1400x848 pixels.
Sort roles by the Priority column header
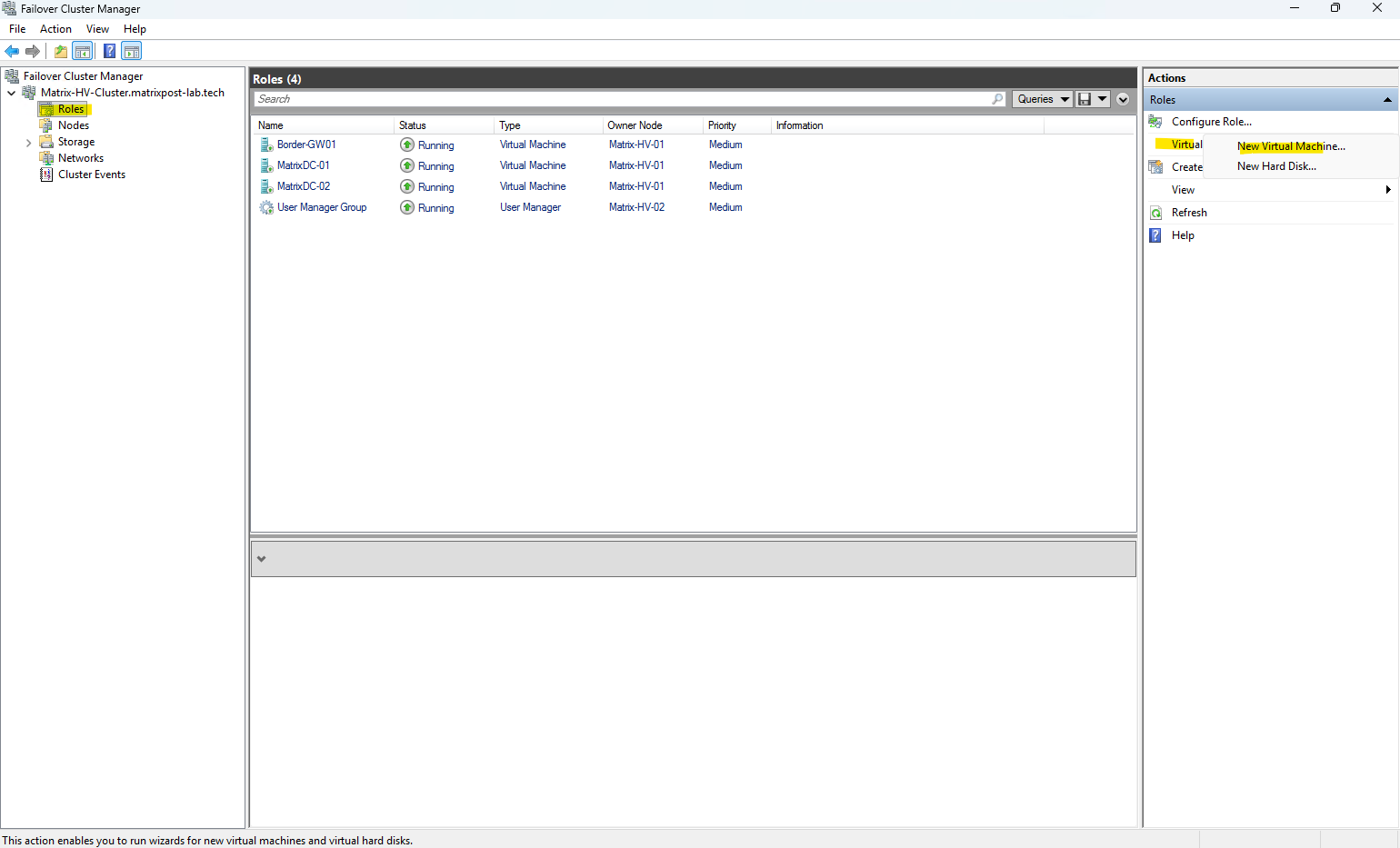point(737,125)
